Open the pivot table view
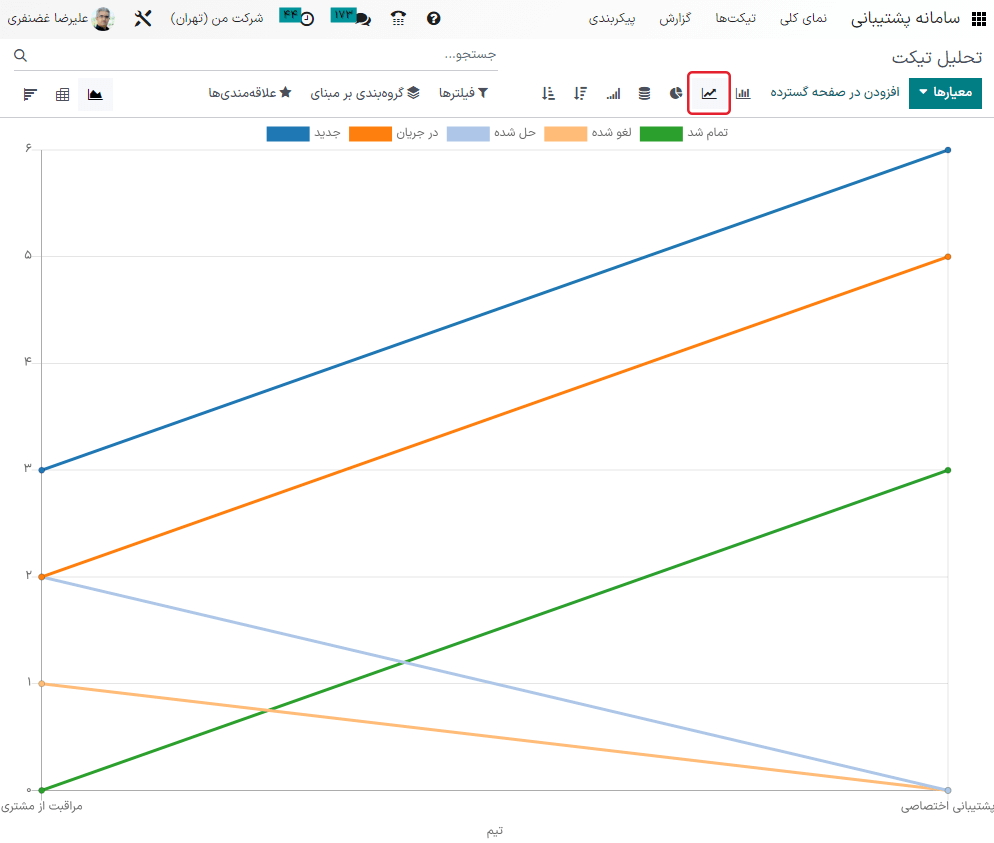 (63, 94)
